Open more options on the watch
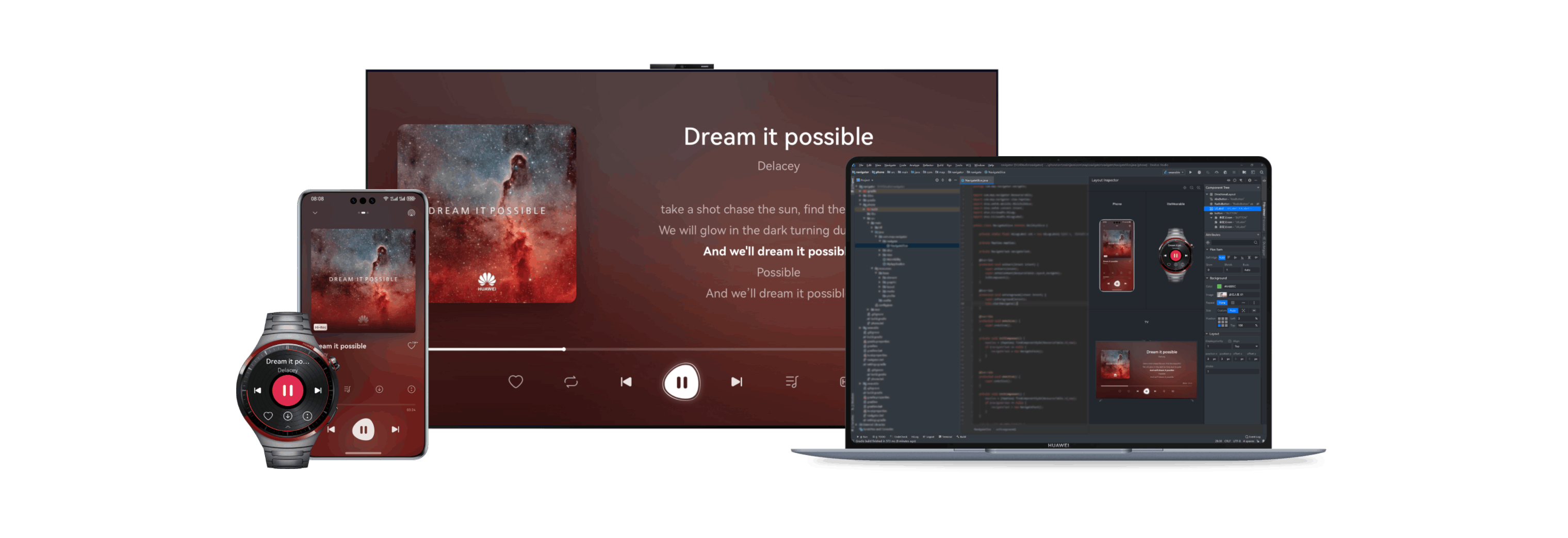Image resolution: width=1568 pixels, height=538 pixels. pyautogui.click(x=307, y=416)
